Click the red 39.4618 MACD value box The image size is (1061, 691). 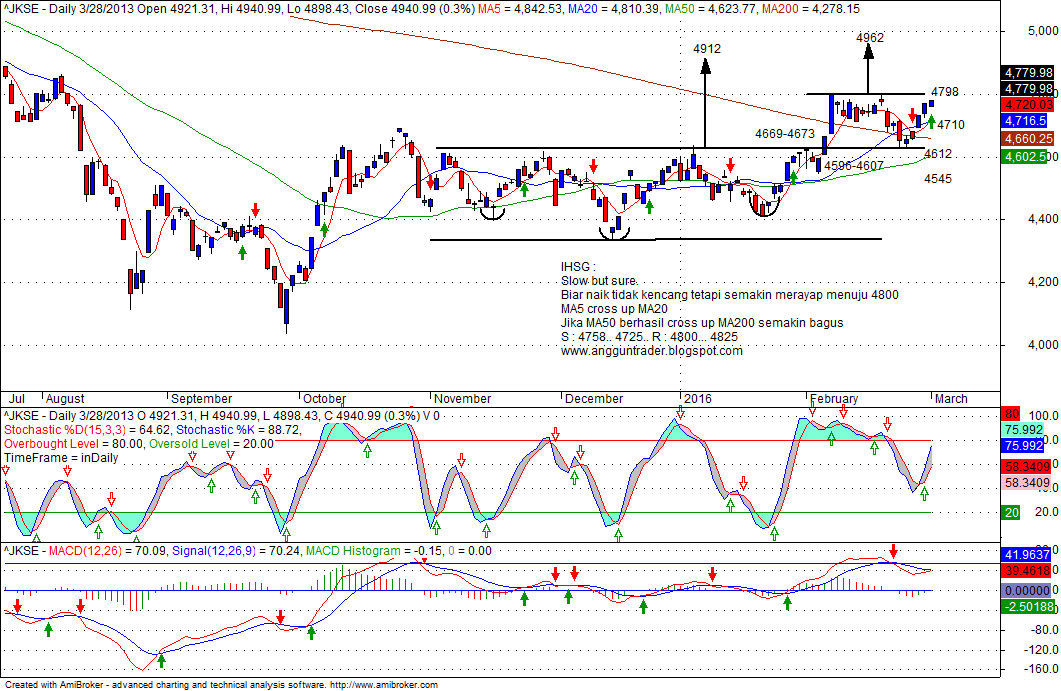(1027, 571)
